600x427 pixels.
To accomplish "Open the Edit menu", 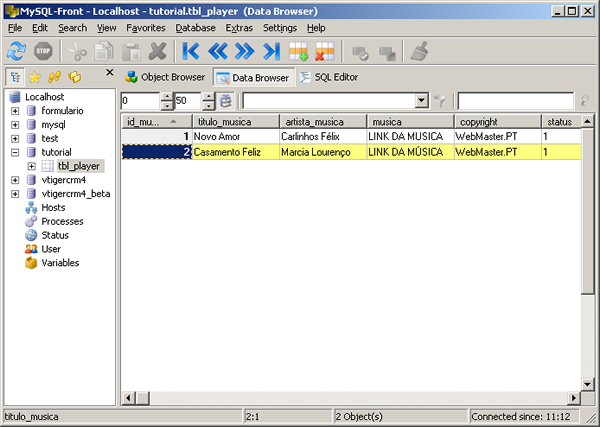I will (40, 28).
